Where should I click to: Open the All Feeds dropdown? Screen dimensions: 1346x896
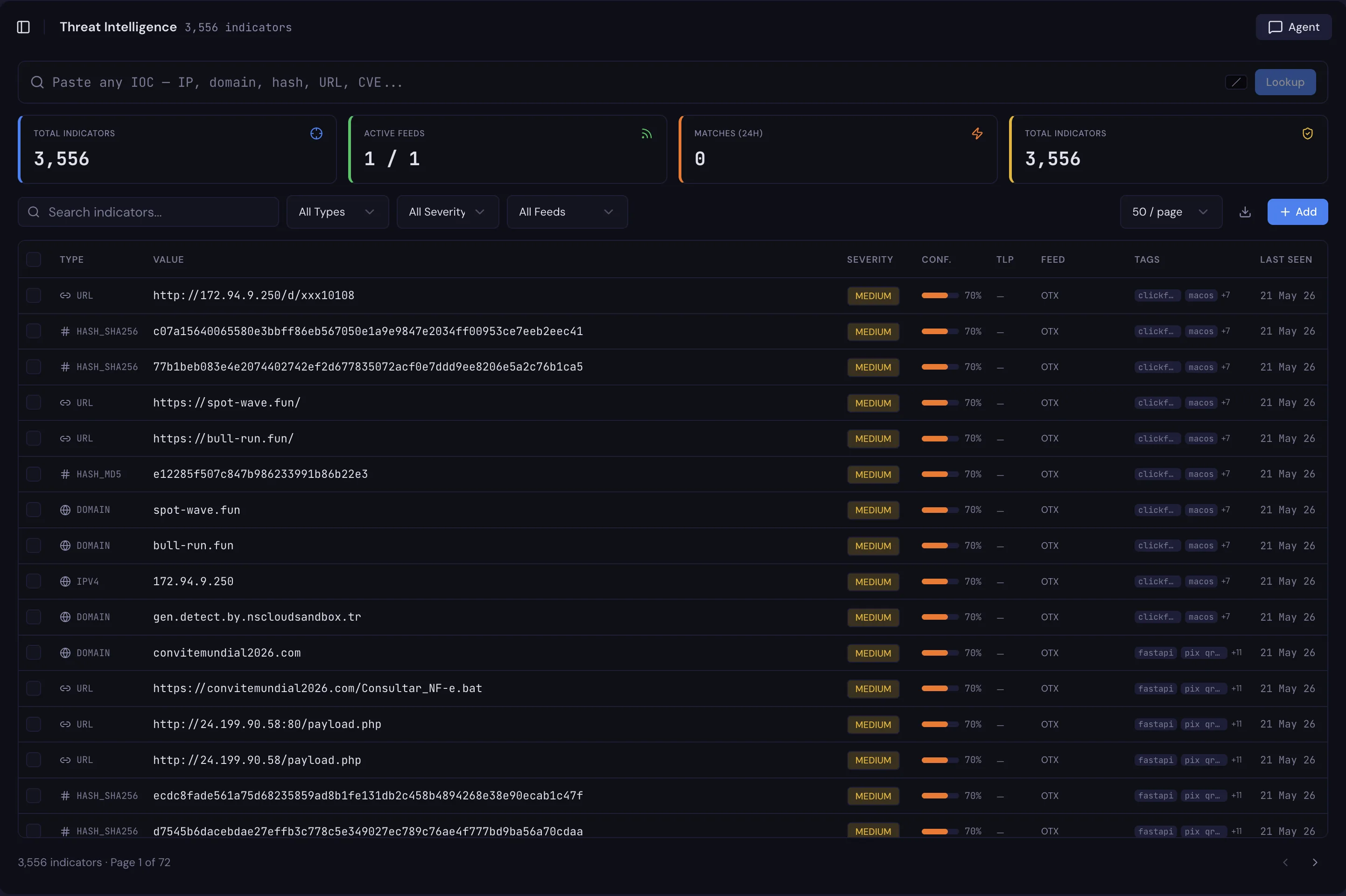click(x=567, y=212)
